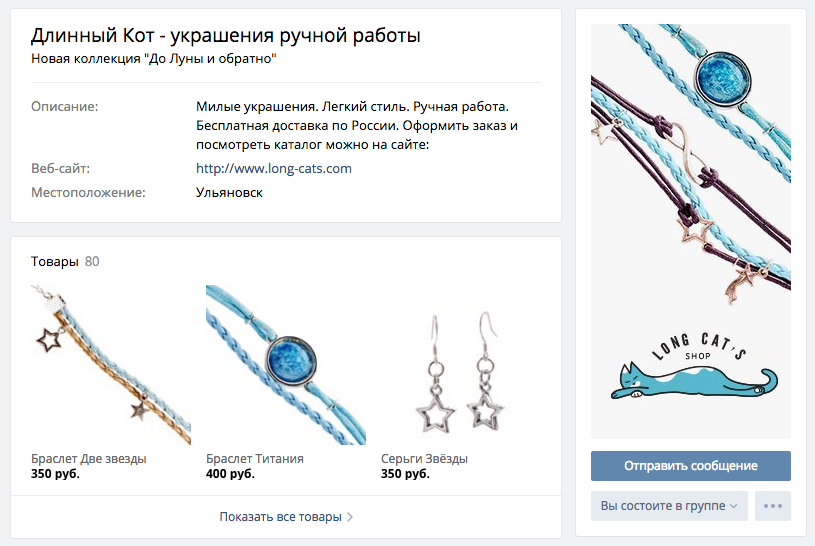This screenshot has width=815, height=546.
Task: Open the Серьги Звёзды earrings image
Action: pos(461,365)
